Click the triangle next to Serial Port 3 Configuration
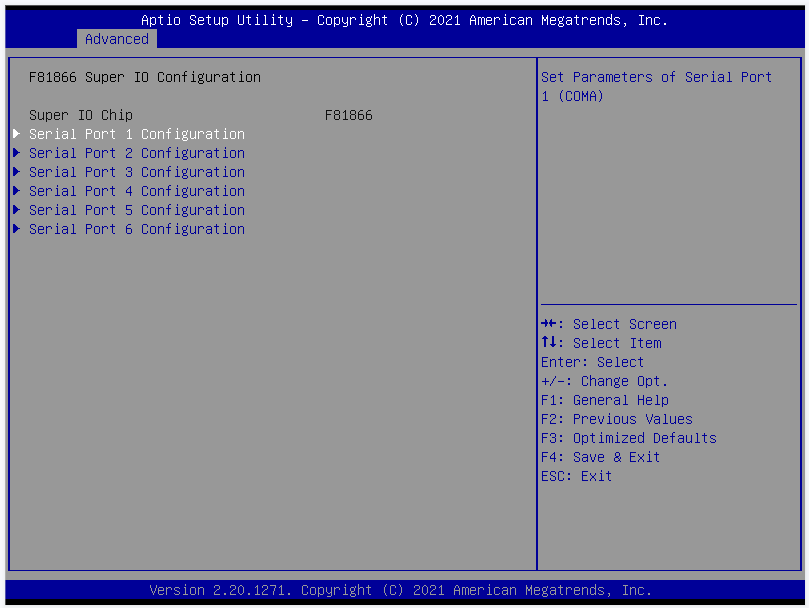The width and height of the screenshot is (809, 608). tap(16, 172)
